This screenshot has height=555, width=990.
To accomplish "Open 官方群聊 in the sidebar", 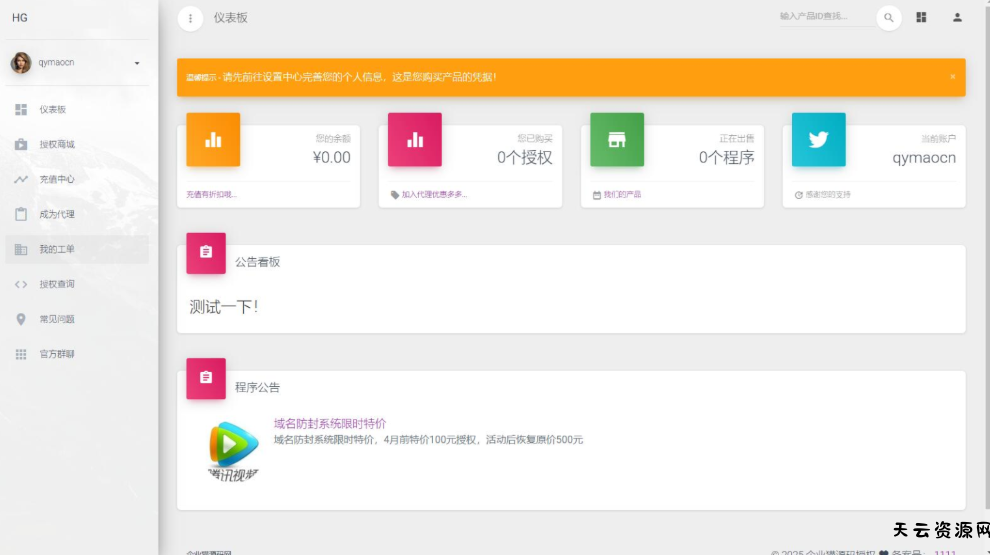I will pyautogui.click(x=57, y=354).
